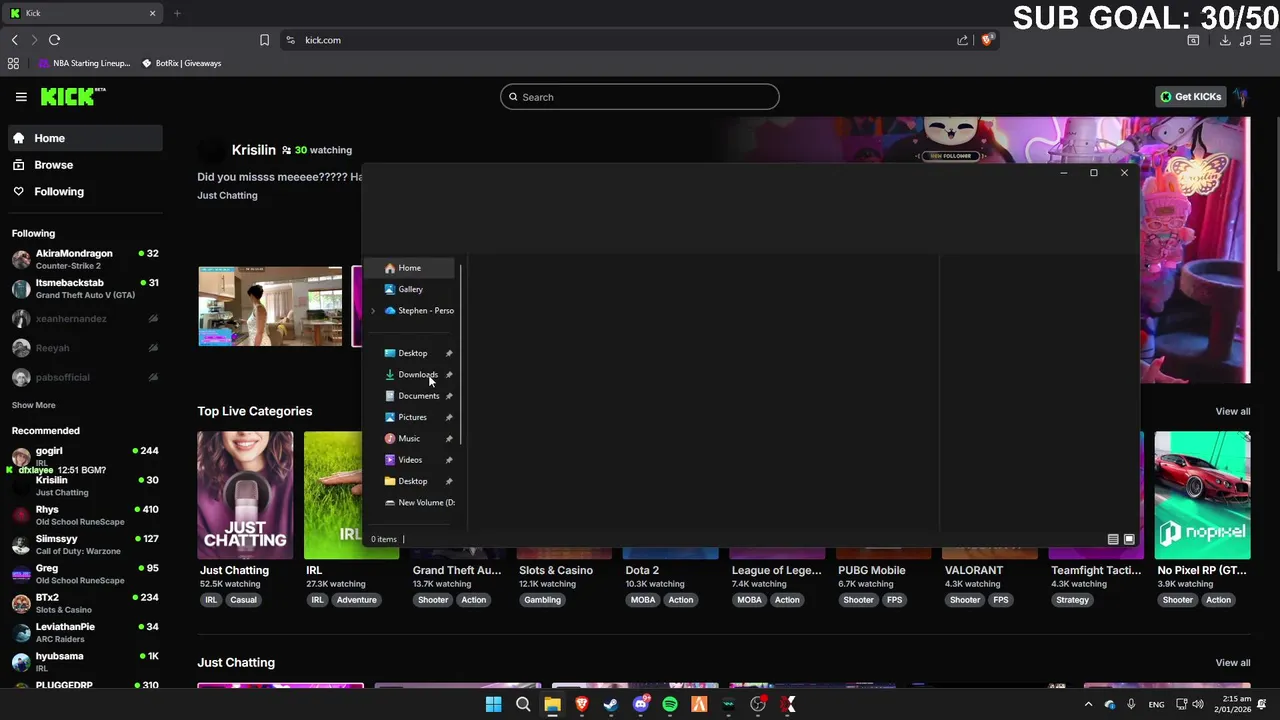Open Steam from the taskbar
1280x720 pixels.
(x=611, y=705)
